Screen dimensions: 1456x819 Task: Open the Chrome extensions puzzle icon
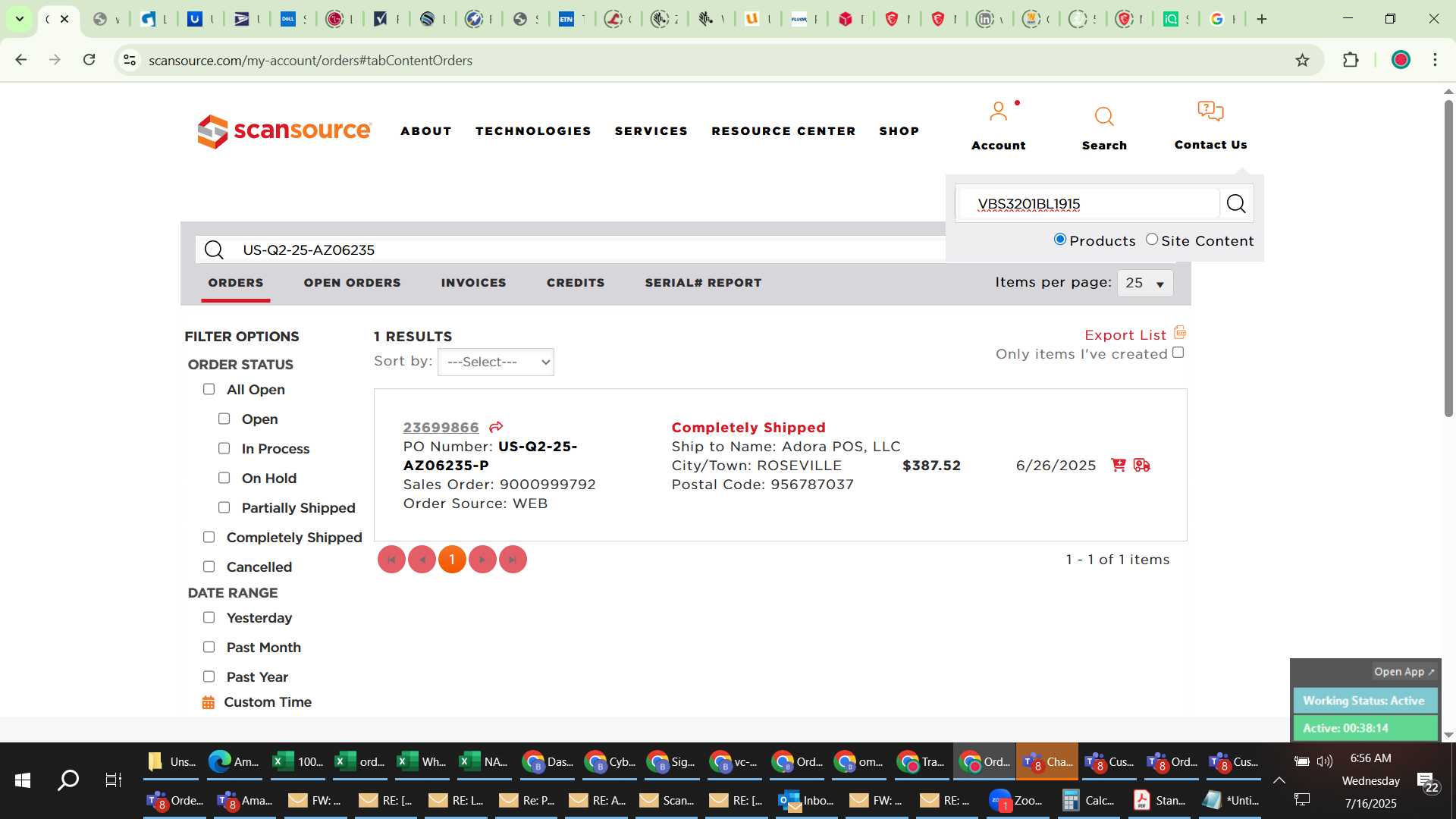(1351, 60)
